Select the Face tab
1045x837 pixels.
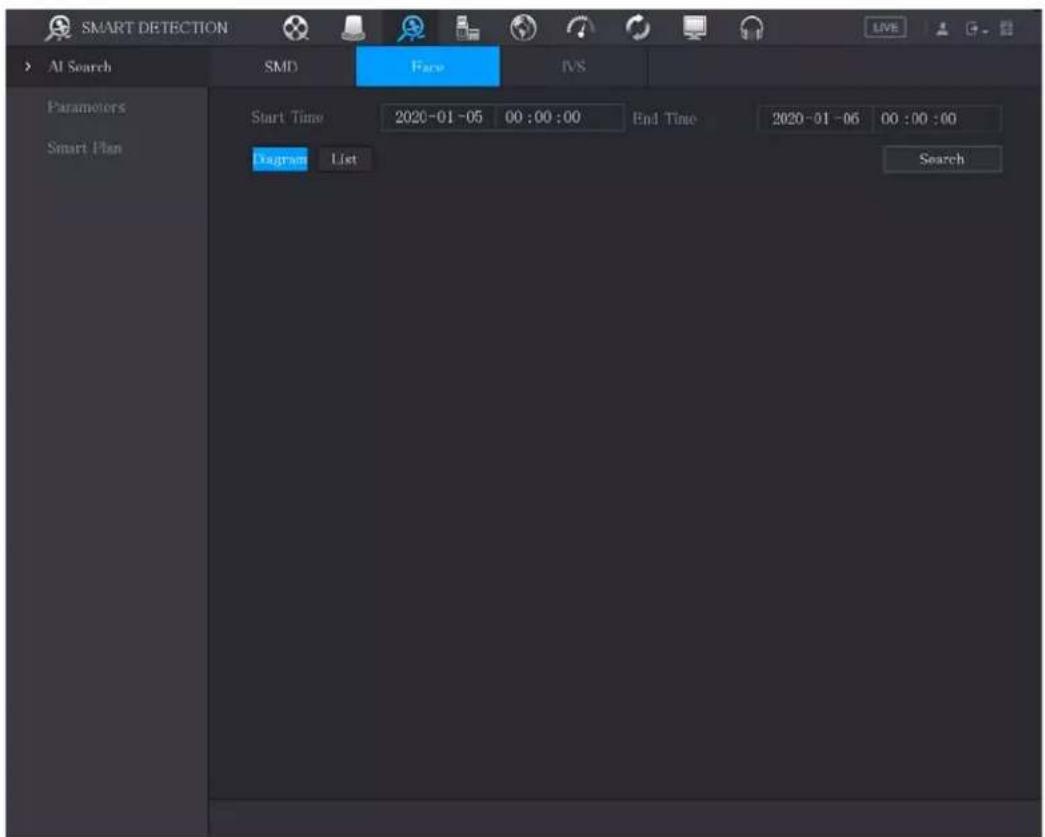point(428,67)
